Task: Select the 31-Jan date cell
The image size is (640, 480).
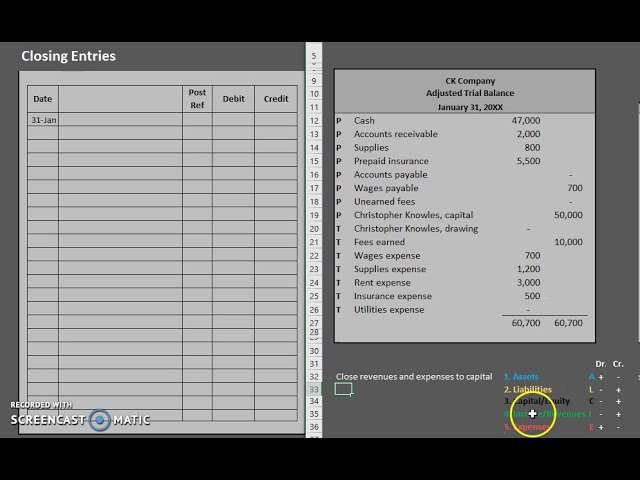Action: click(43, 120)
